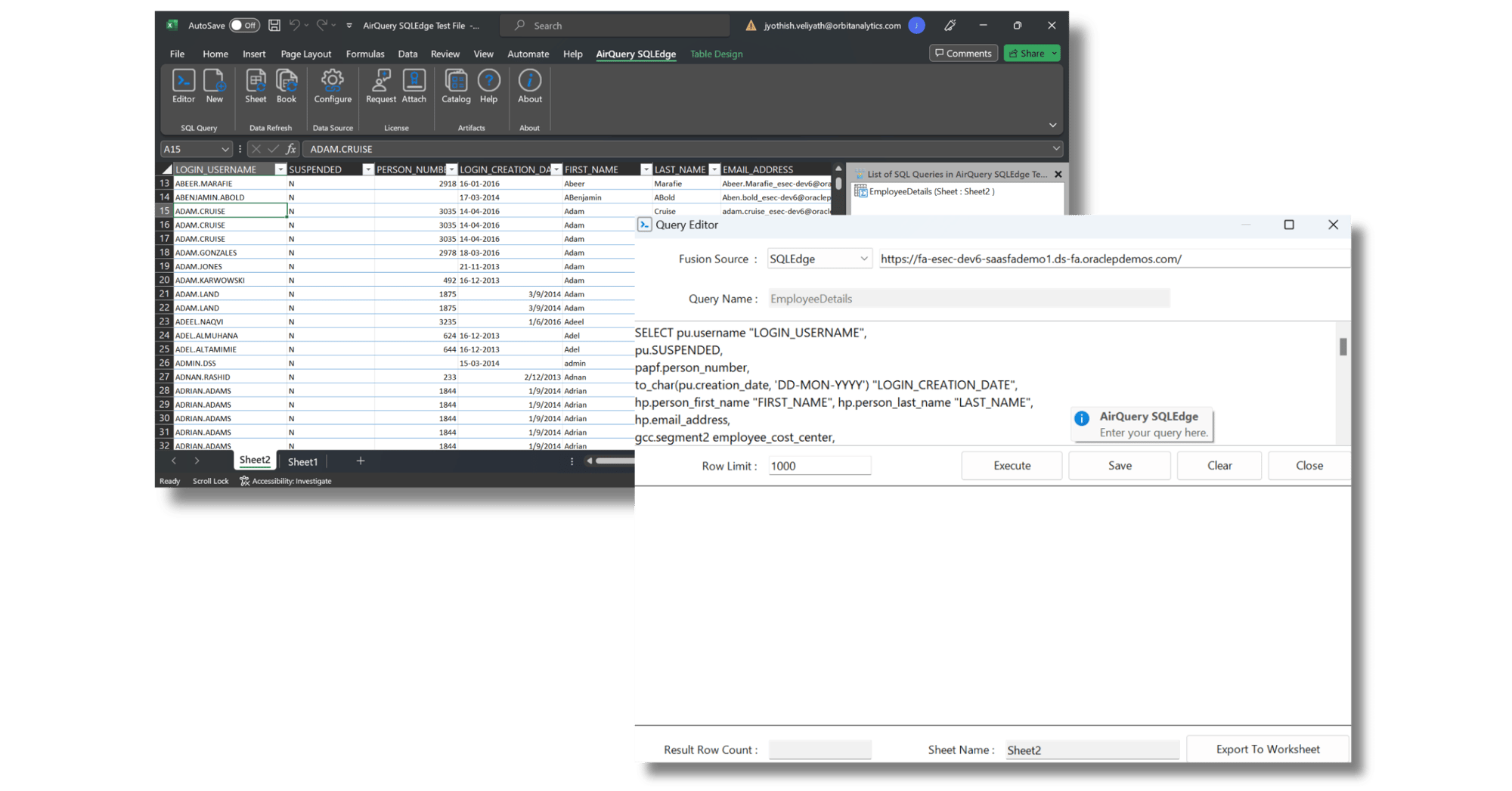The width and height of the screenshot is (1512, 791).
Task: Select EmployeeDetails query in queries list
Action: tap(931, 191)
